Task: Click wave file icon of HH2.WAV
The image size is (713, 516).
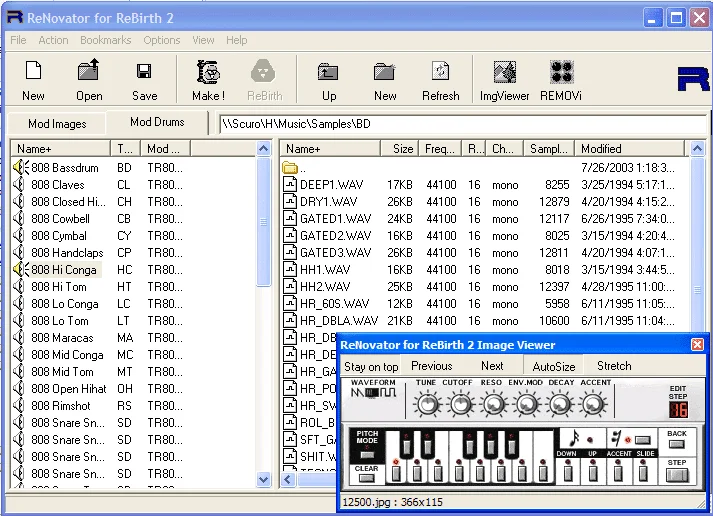Action: tap(290, 286)
